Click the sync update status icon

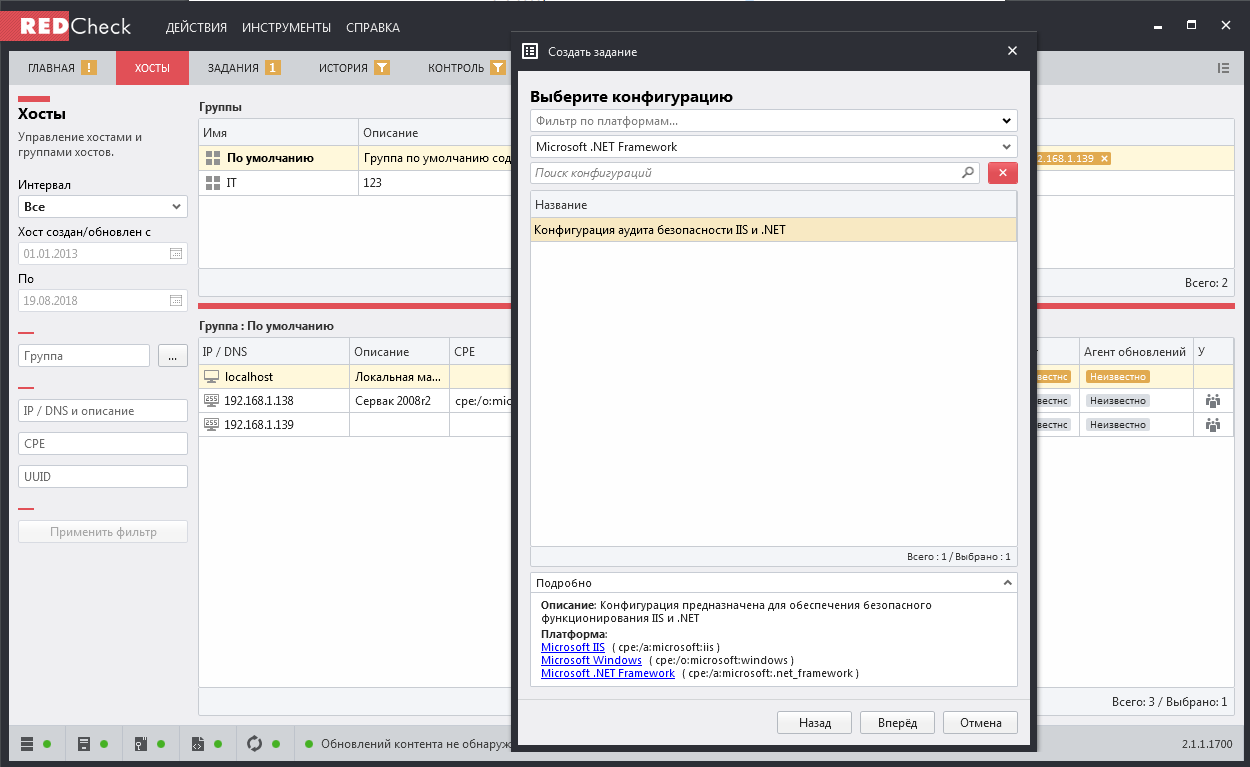click(x=255, y=743)
